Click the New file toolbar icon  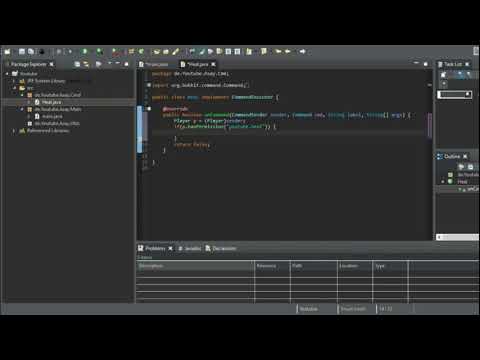pos(7,52)
